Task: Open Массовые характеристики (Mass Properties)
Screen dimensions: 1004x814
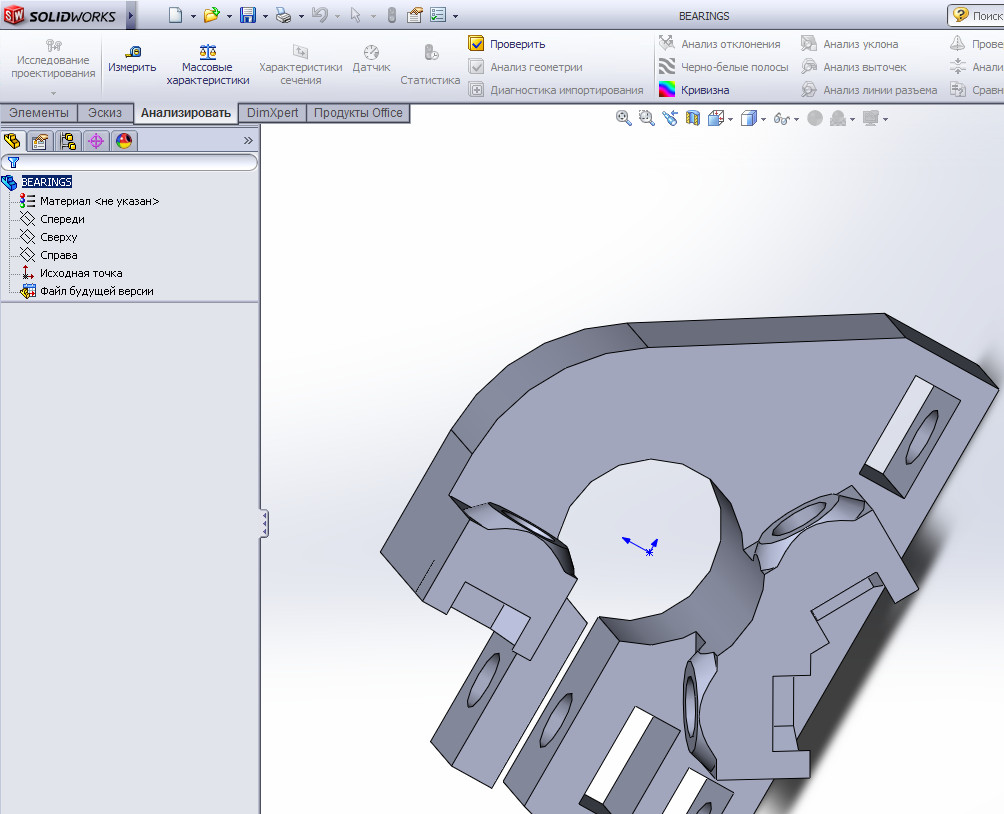Action: (x=208, y=63)
